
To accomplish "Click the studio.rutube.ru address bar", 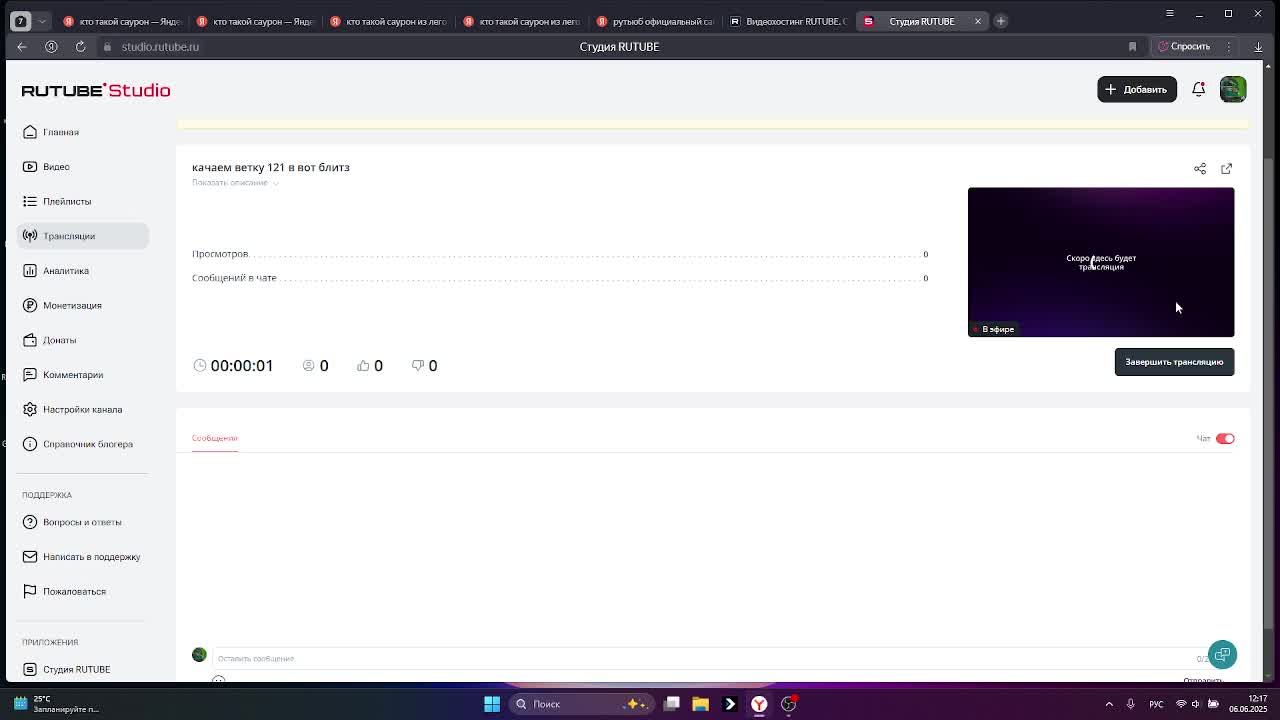I will tap(160, 46).
